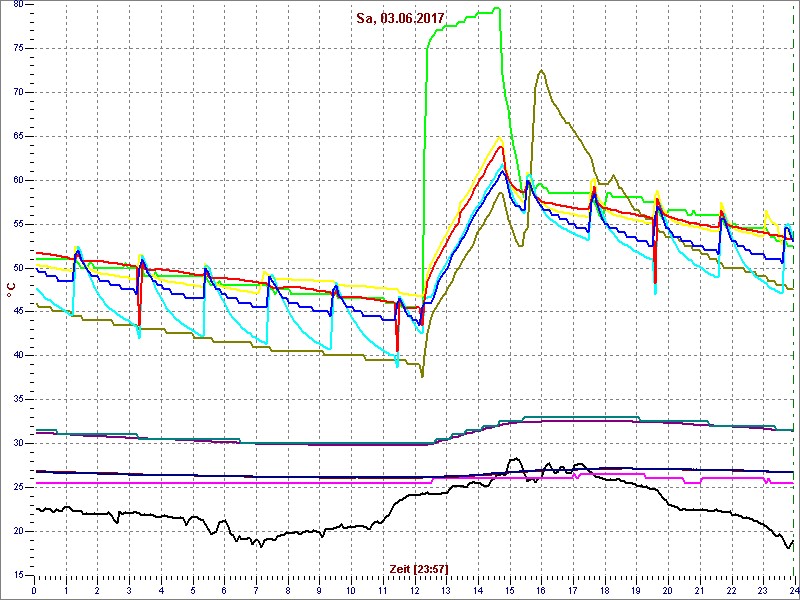Click the °C unit label on the vertical axis
The height and width of the screenshot is (600, 800).
(x=11, y=290)
